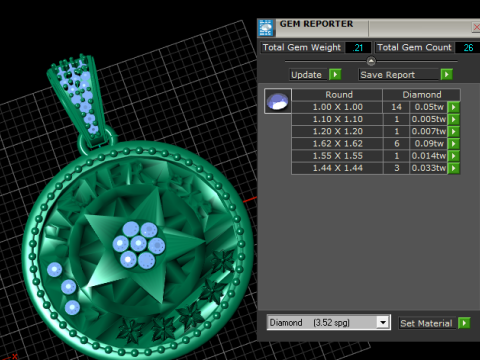This screenshot has height=360, width=480.
Task: Select the 1.00 X 1.00 size cell
Action: click(337, 107)
